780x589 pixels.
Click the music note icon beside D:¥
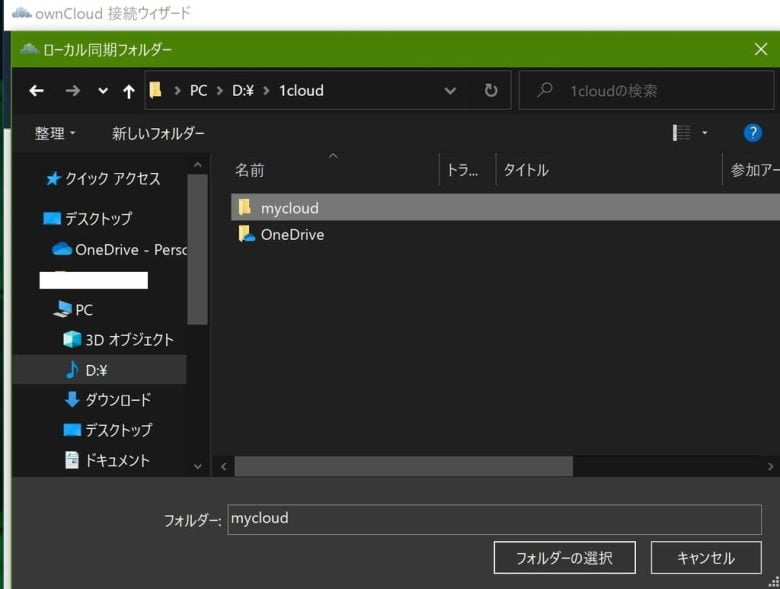(x=72, y=370)
